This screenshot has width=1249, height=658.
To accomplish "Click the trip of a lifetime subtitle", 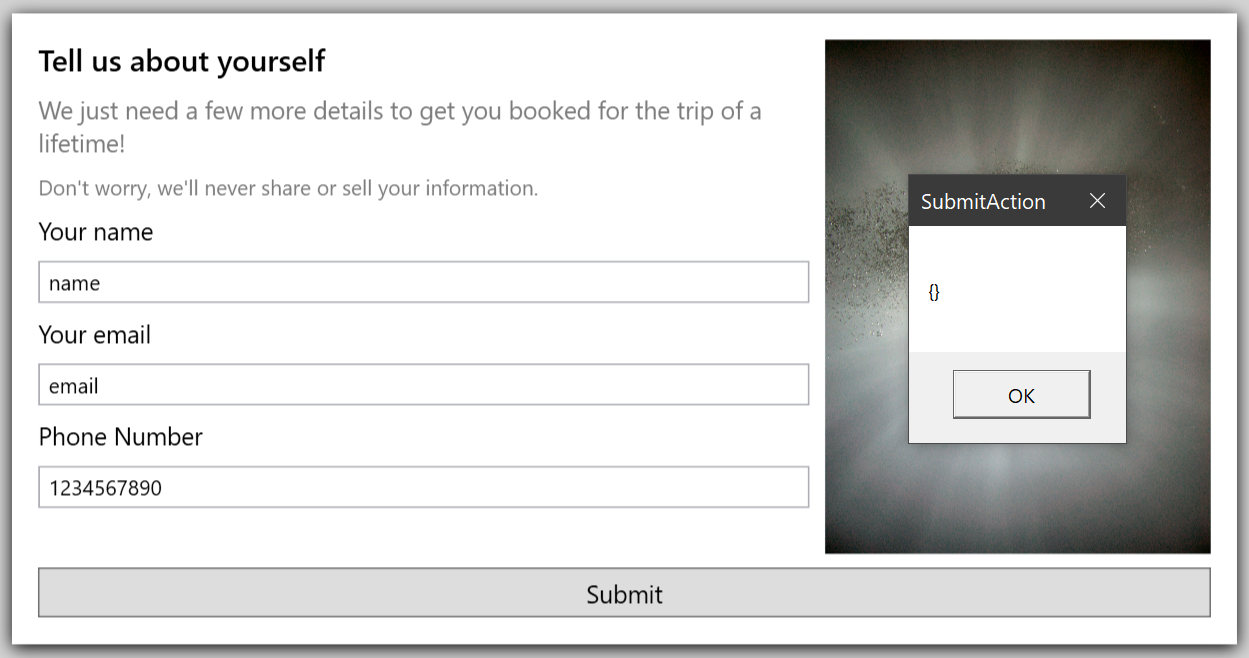I will [399, 110].
